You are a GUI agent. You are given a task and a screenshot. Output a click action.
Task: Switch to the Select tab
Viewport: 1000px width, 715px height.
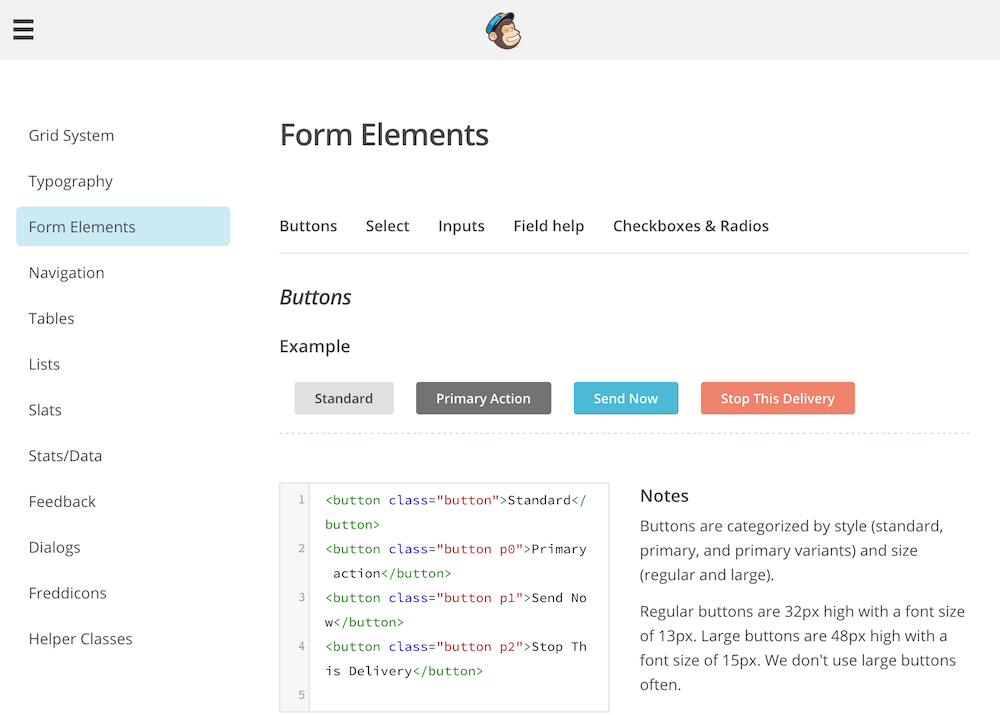click(x=387, y=226)
